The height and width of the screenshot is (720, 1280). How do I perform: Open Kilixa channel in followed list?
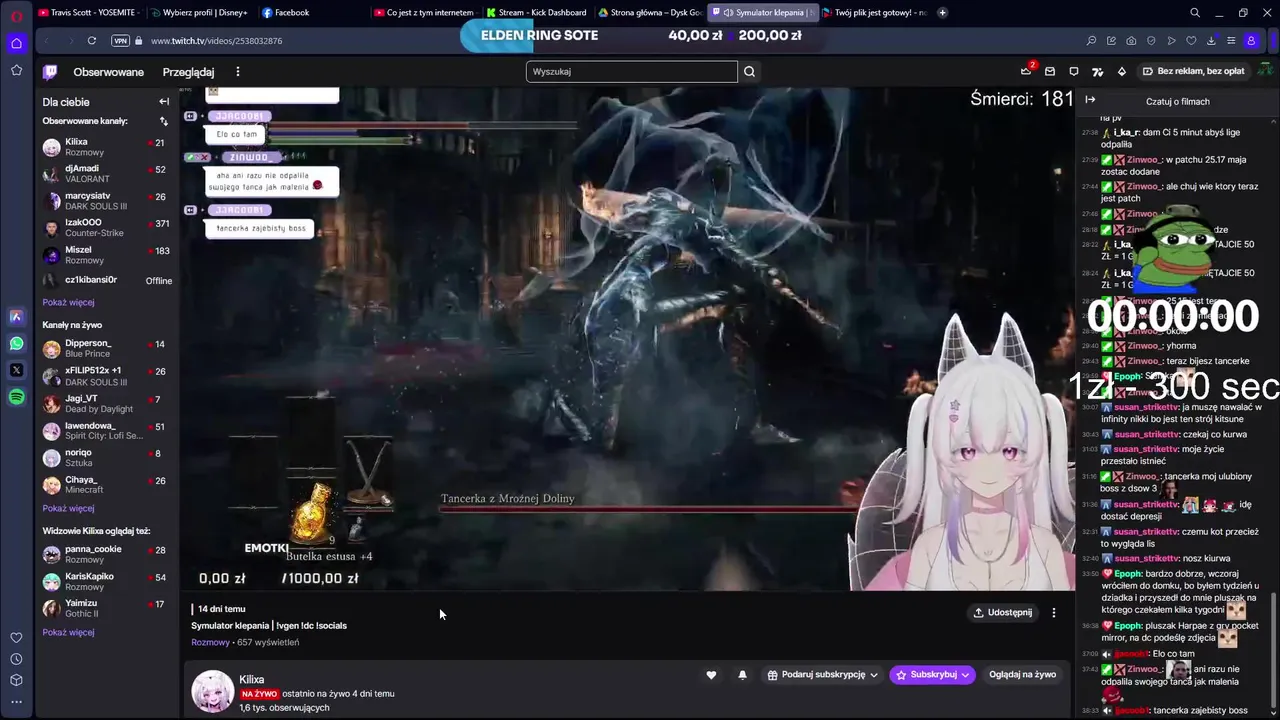tap(107, 147)
